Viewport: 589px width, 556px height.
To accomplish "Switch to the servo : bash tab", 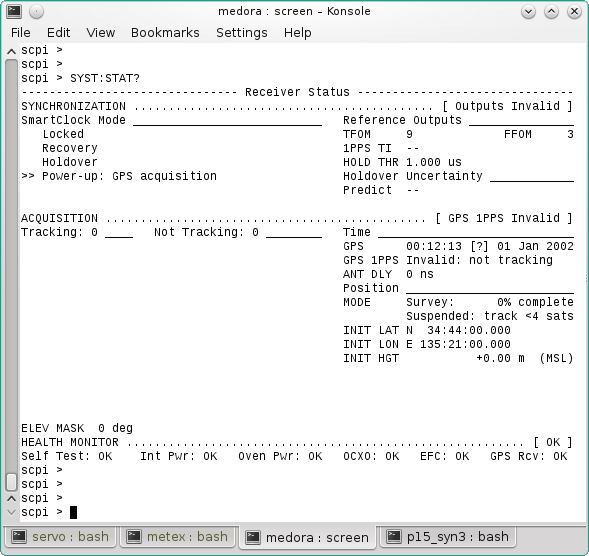I will [60, 536].
